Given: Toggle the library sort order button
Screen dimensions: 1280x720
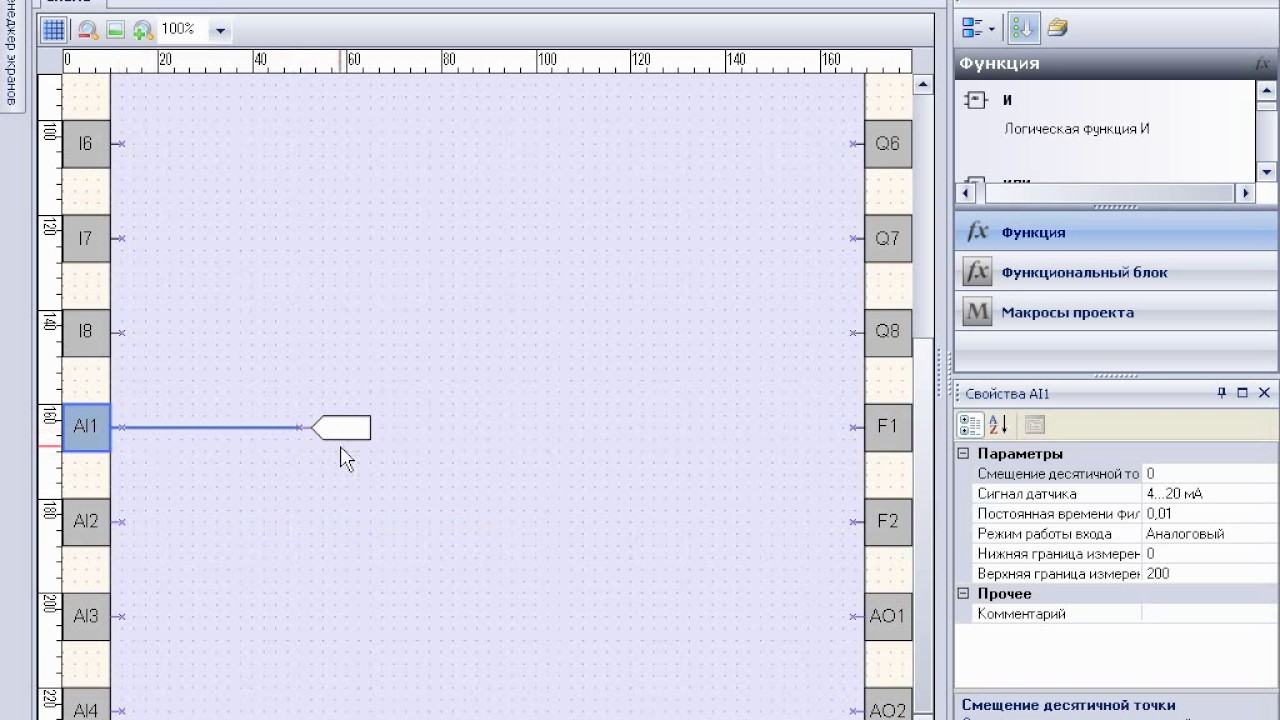Looking at the screenshot, I should tap(1022, 28).
